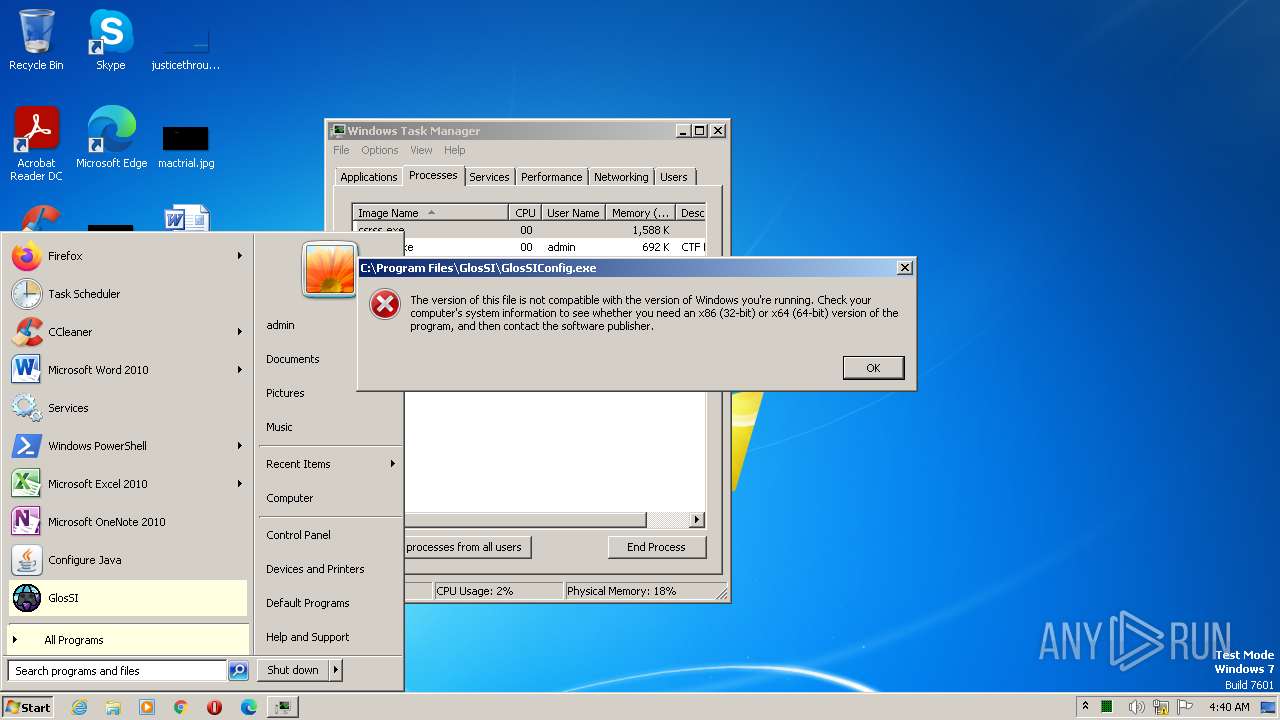Click the 4:40 AM taskbar clock
The height and width of the screenshot is (720, 1280).
pos(1229,707)
